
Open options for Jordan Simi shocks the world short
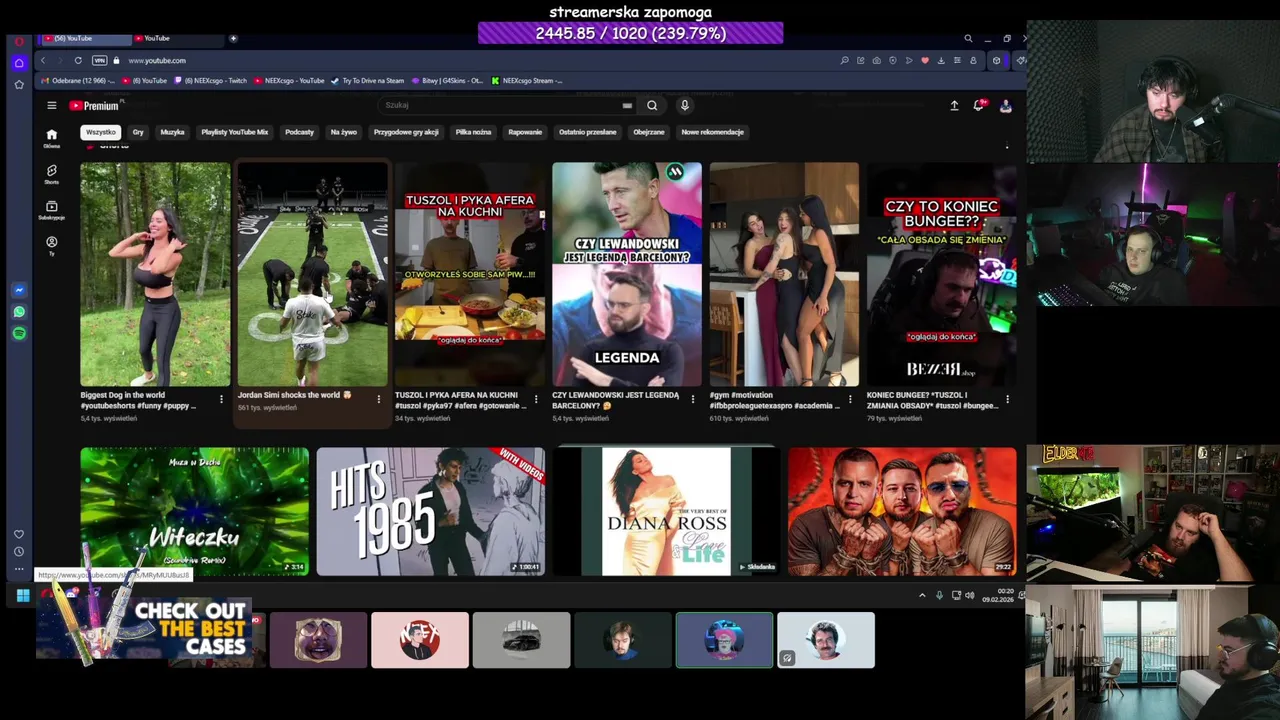(378, 399)
